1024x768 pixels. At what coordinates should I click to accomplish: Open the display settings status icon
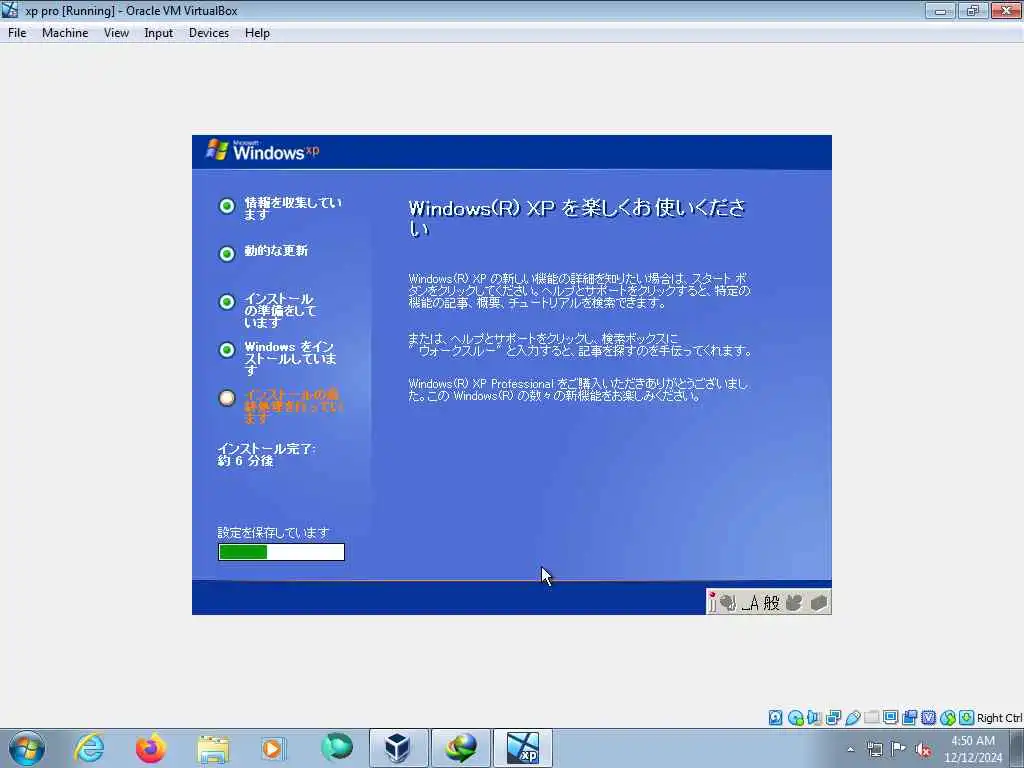(x=890, y=718)
